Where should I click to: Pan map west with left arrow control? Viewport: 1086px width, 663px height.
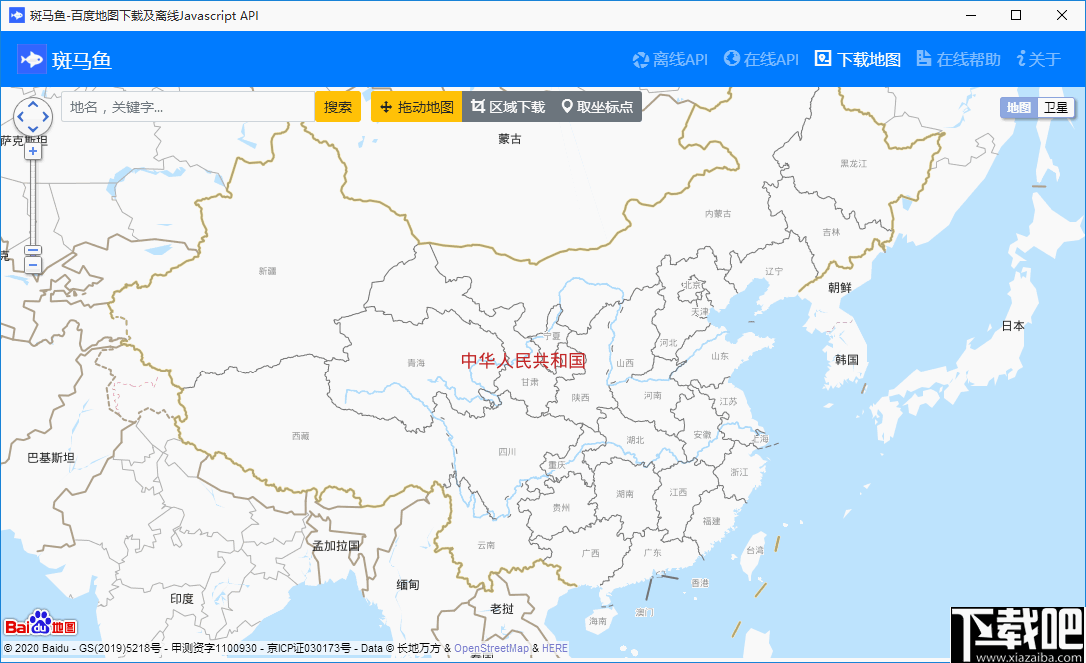pos(21,116)
